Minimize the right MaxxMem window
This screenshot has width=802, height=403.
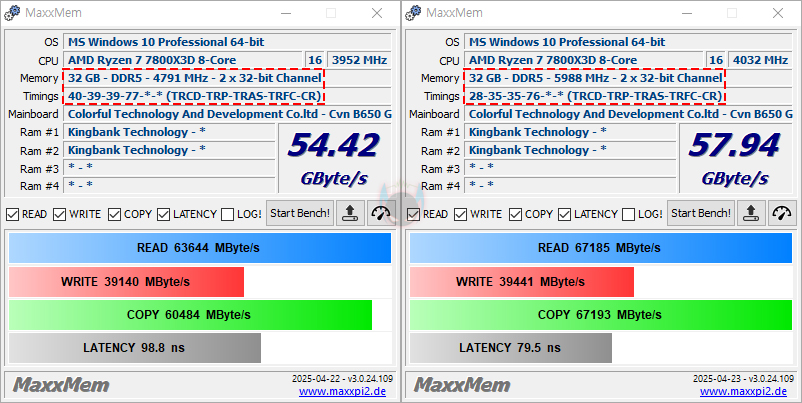[686, 13]
